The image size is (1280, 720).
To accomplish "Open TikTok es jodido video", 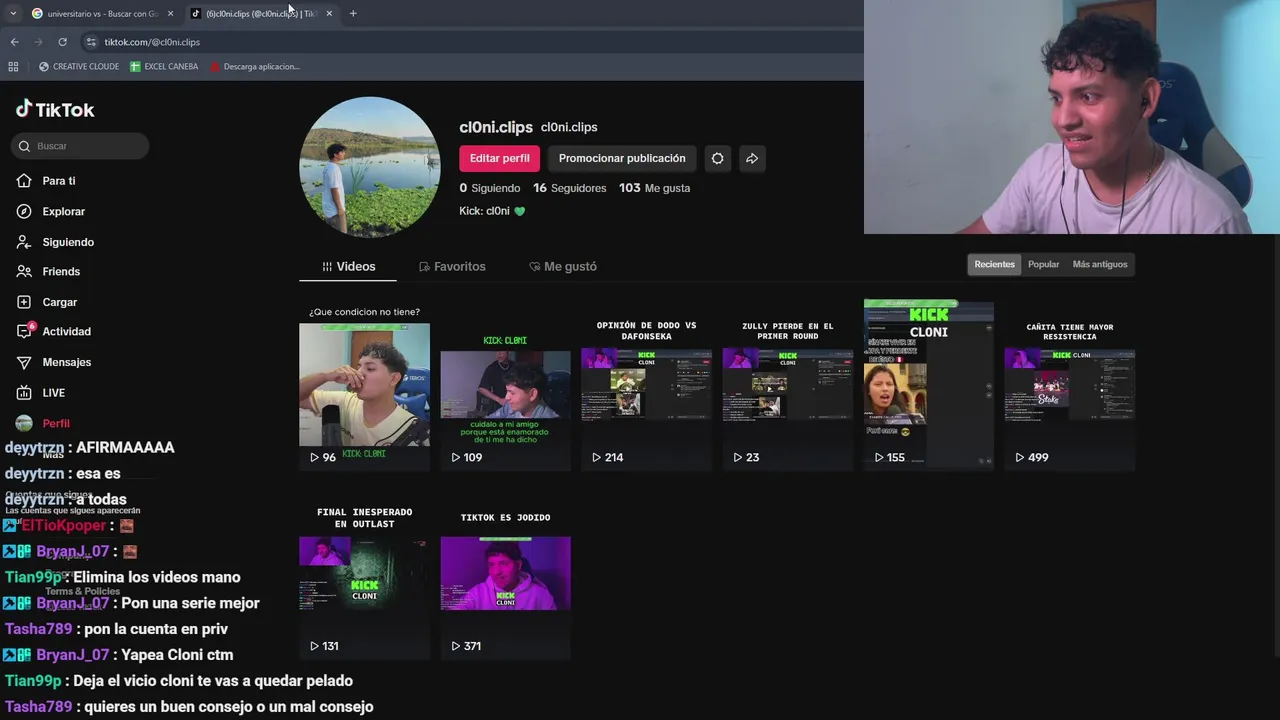I will coord(505,575).
